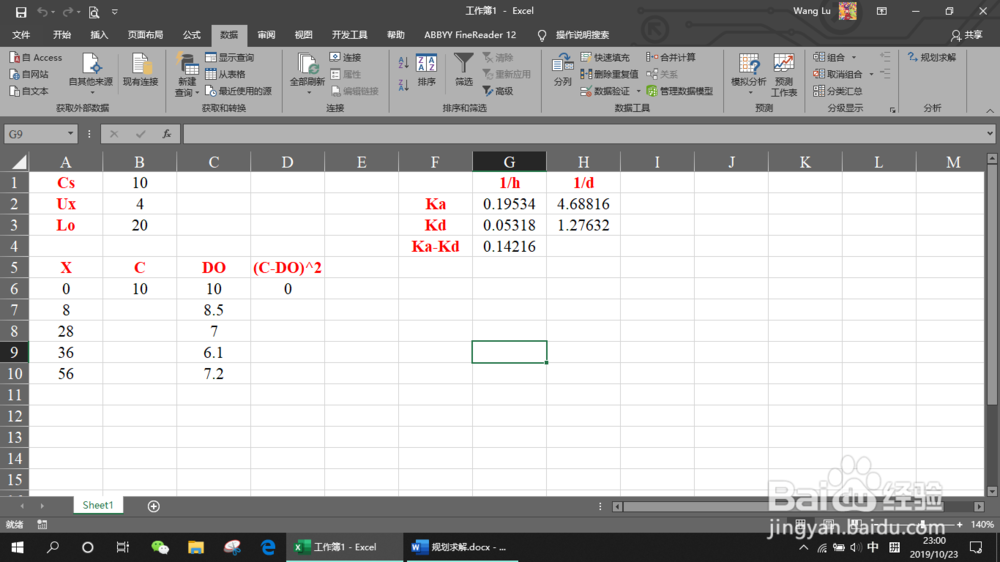Click From Table (从表格)
This screenshot has height=562, width=1000.
coord(226,74)
